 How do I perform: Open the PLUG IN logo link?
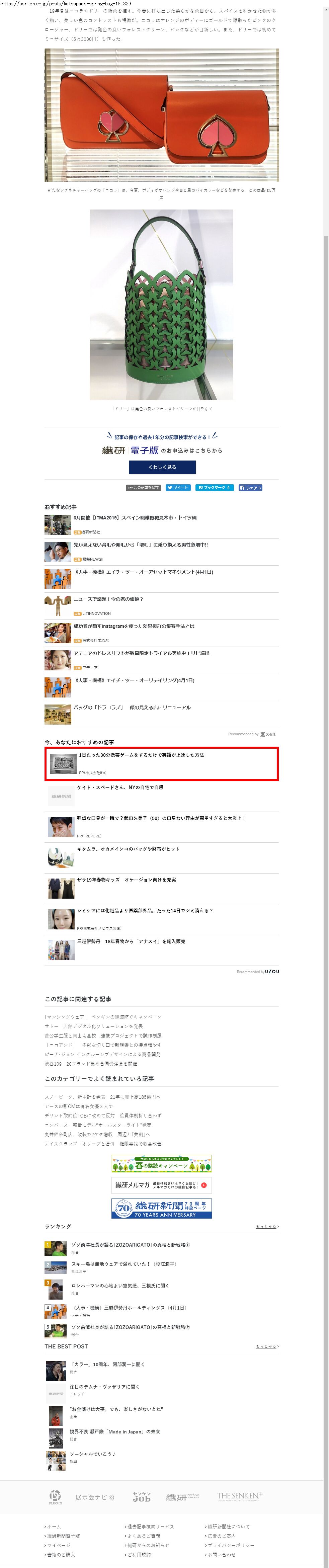pos(56,1497)
